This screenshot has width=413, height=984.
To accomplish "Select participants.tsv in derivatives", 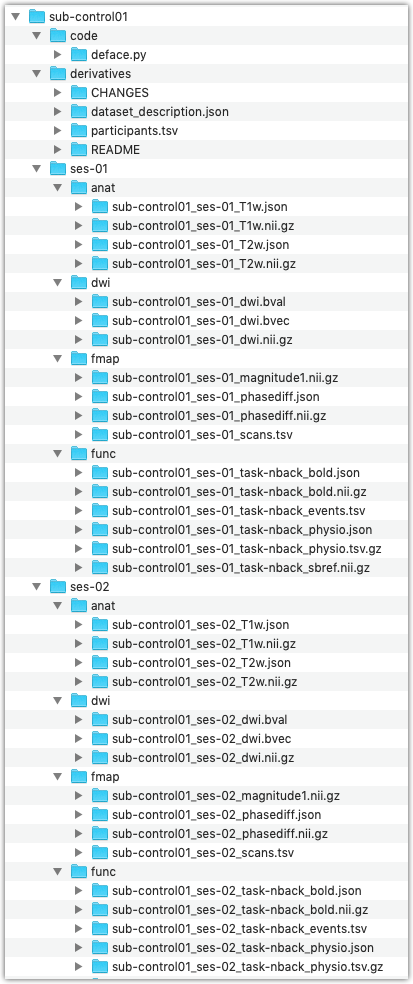I will pos(138,131).
